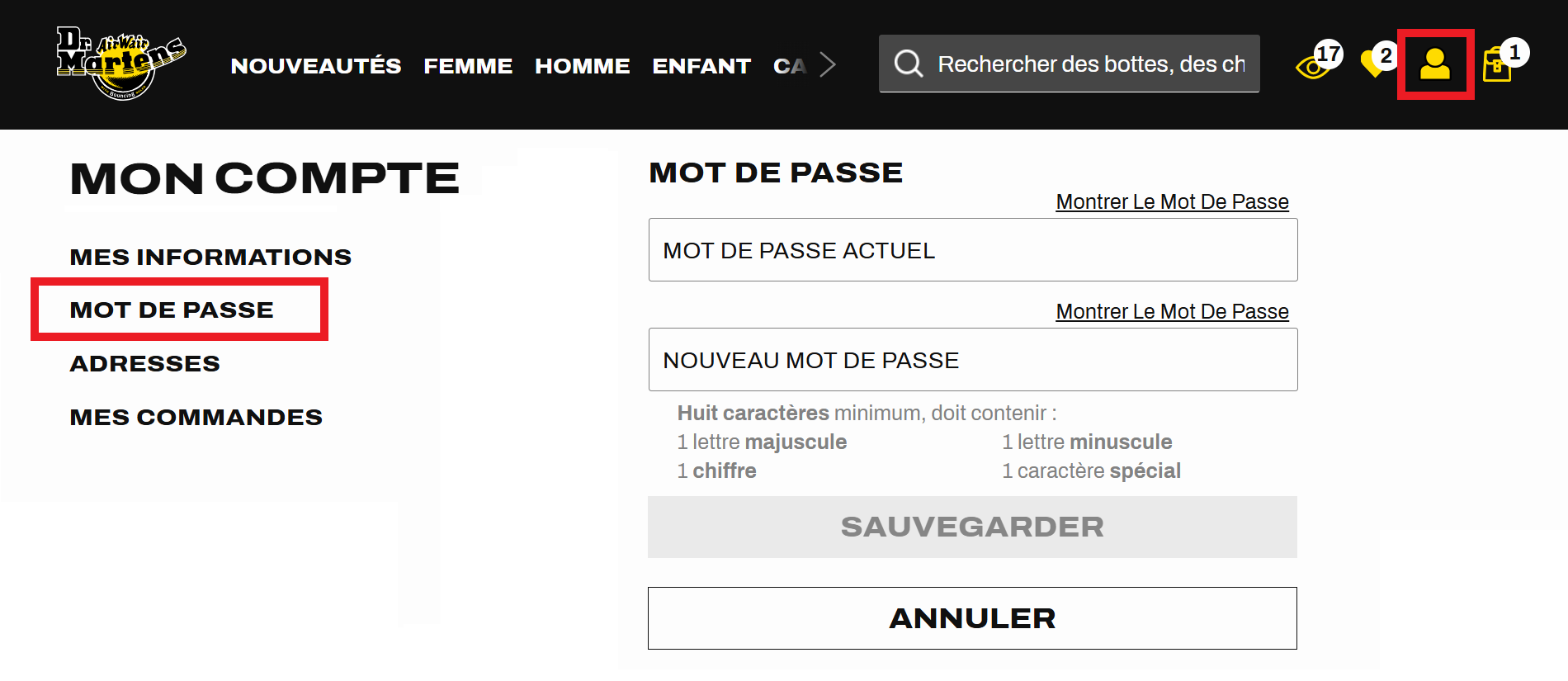Open the Homme menu

click(582, 66)
